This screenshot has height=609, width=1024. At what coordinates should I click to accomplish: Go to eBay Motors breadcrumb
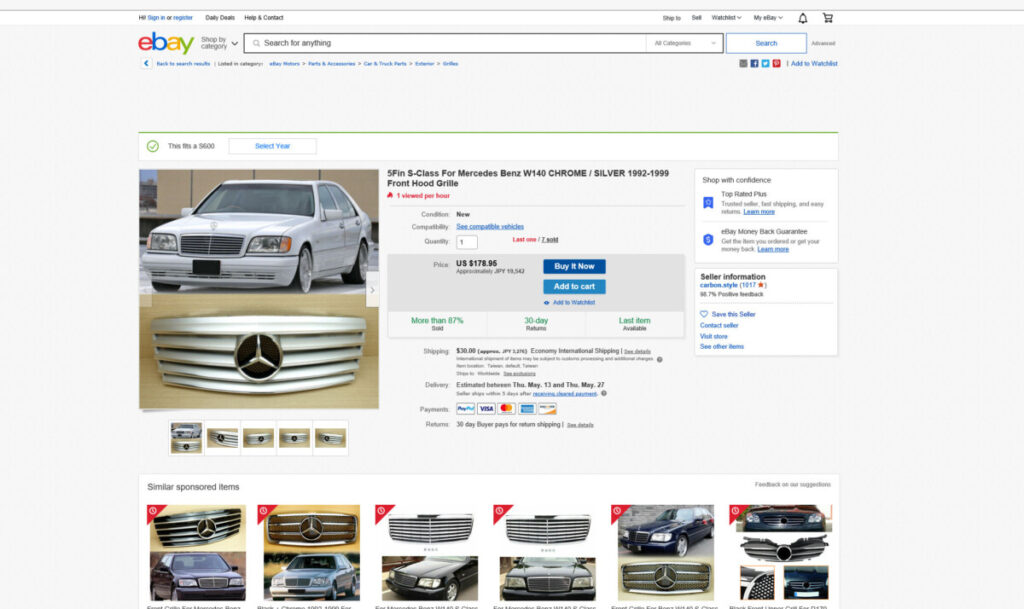[x=285, y=64]
